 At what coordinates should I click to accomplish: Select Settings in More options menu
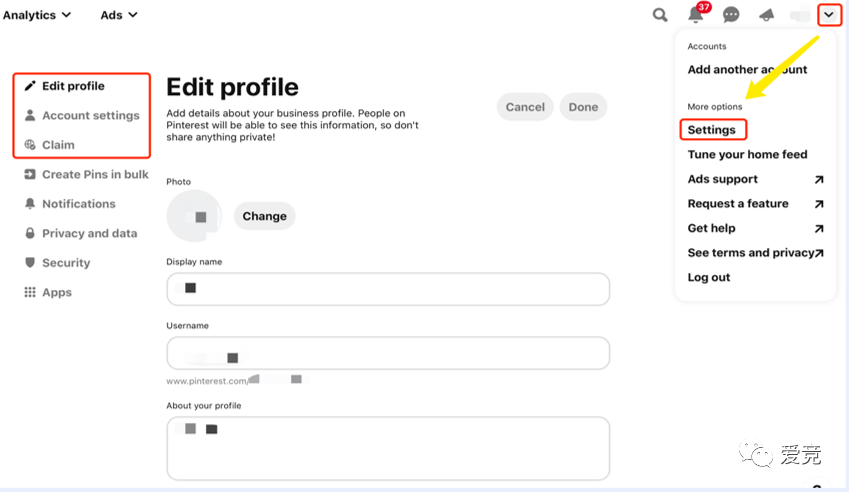point(712,130)
